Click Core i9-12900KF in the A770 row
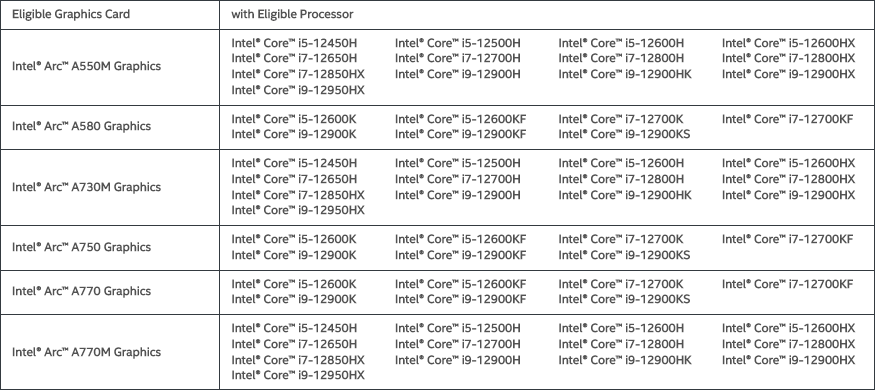 point(460,299)
